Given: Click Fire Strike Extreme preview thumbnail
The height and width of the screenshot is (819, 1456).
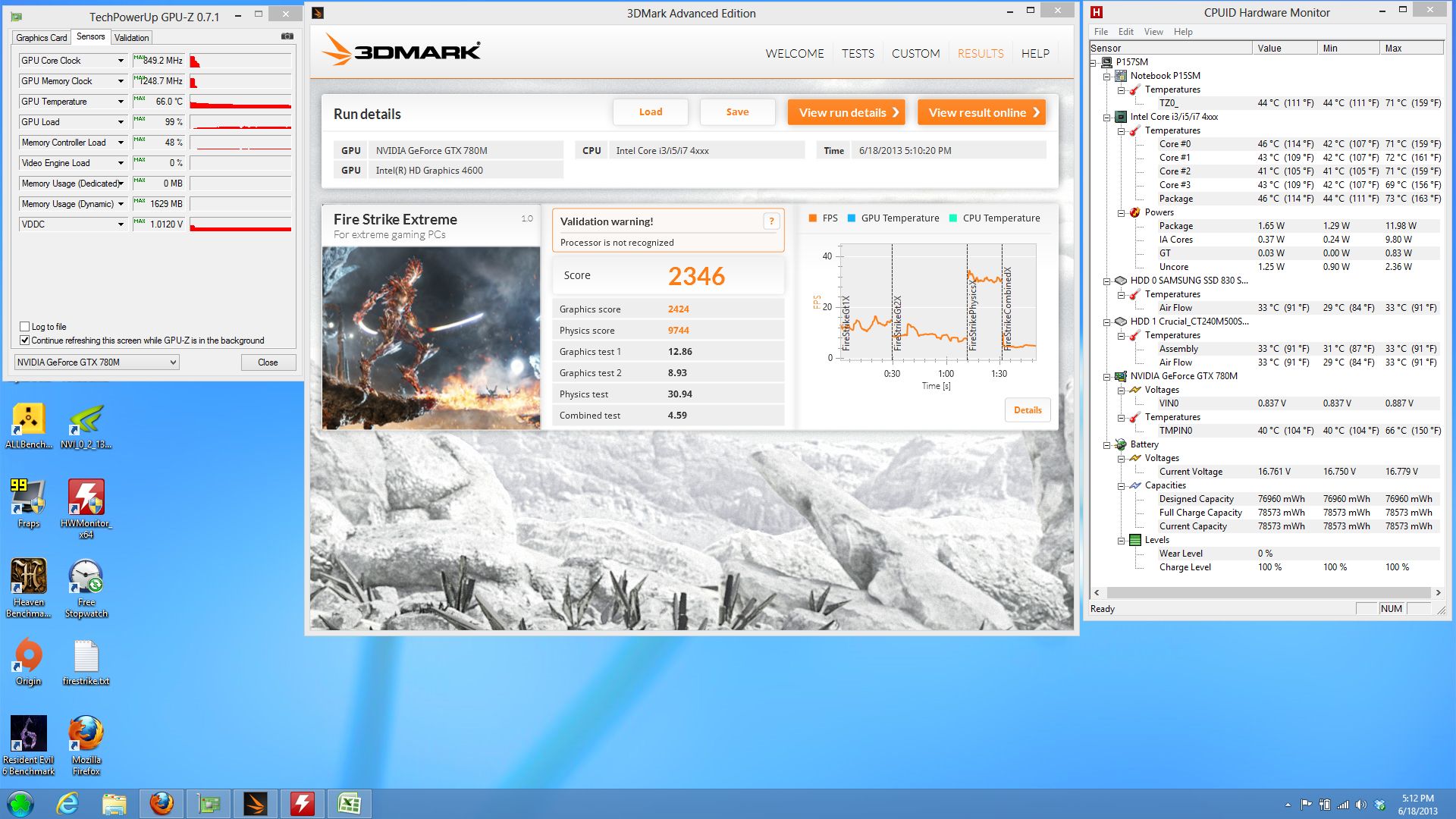Looking at the screenshot, I should tap(431, 338).
